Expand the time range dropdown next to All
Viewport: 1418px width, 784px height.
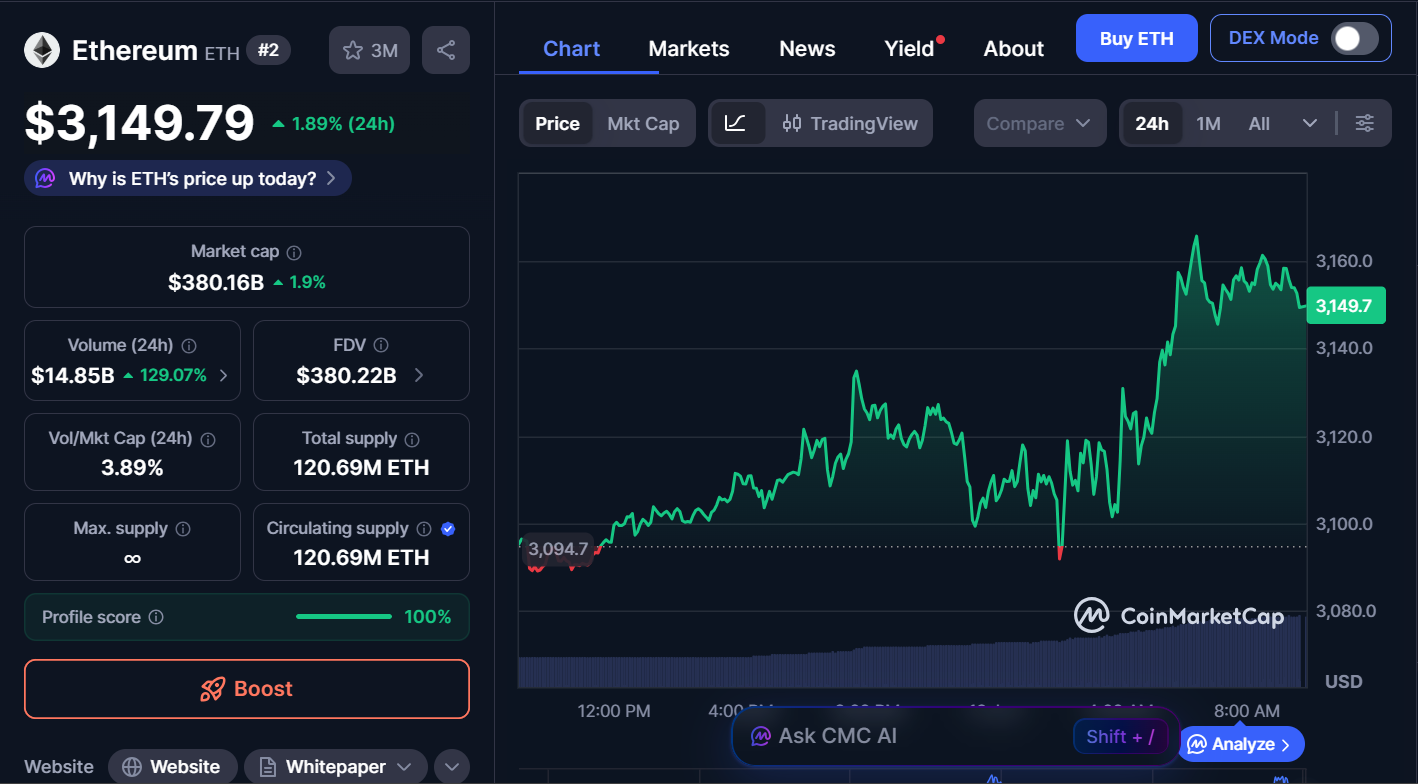(1310, 123)
